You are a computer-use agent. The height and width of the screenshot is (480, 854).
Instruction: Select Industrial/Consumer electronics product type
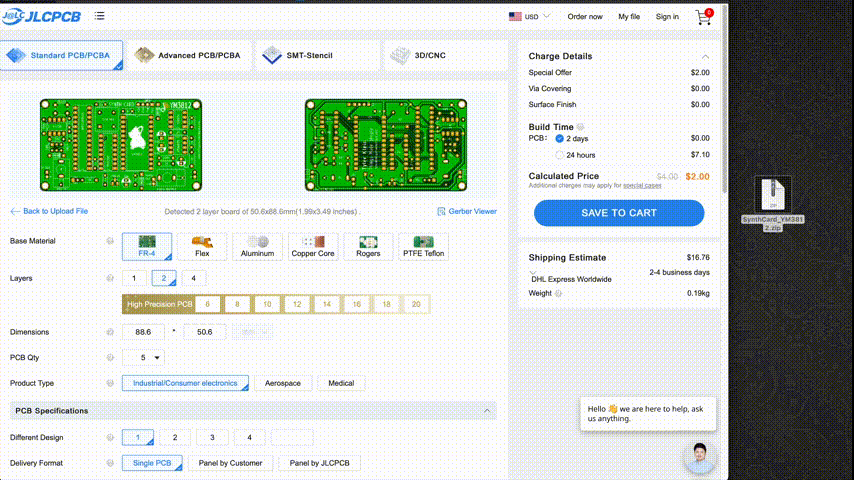tap(185, 383)
